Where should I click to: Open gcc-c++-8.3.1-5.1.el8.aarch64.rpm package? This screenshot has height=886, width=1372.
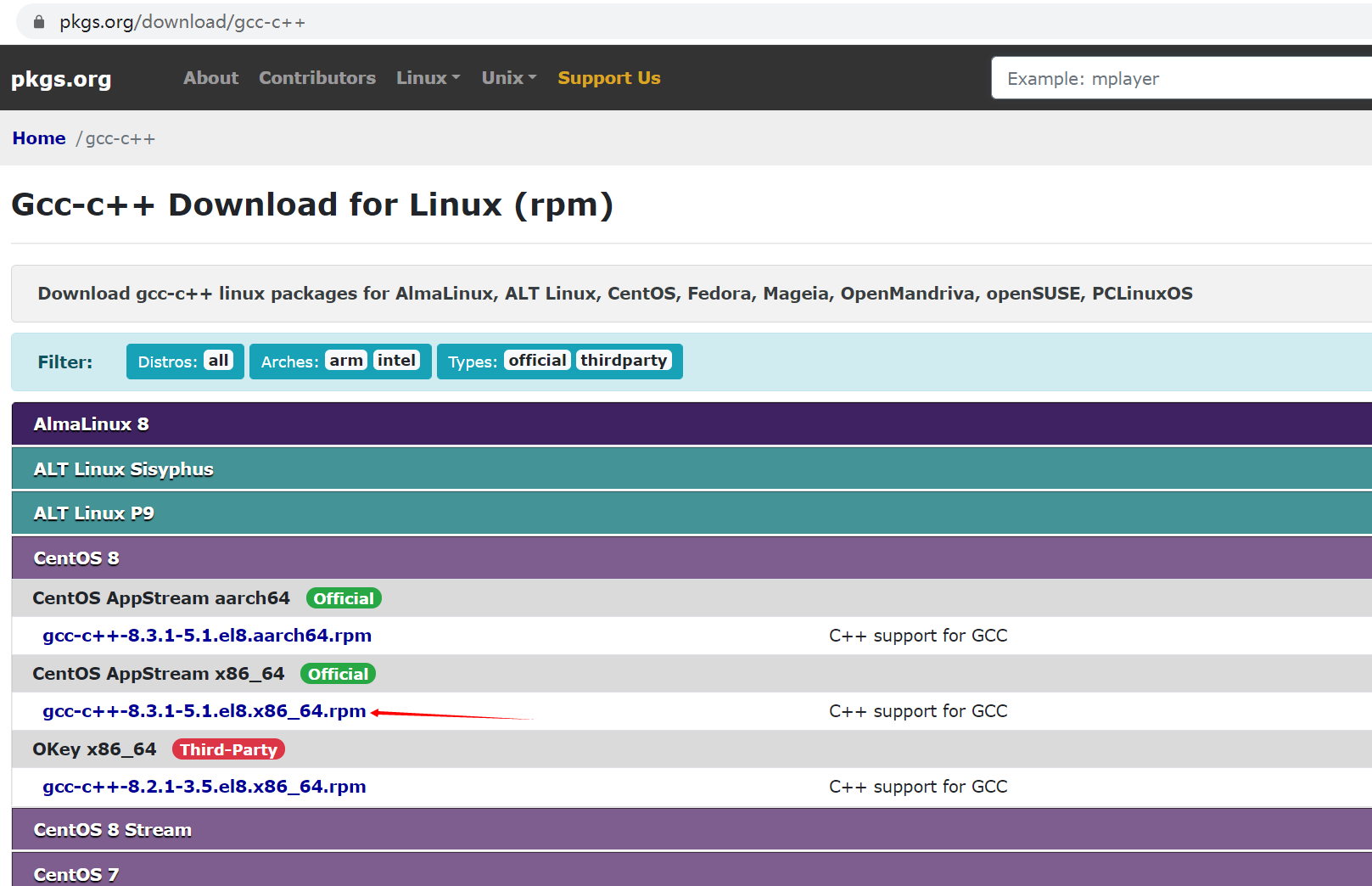(x=207, y=636)
